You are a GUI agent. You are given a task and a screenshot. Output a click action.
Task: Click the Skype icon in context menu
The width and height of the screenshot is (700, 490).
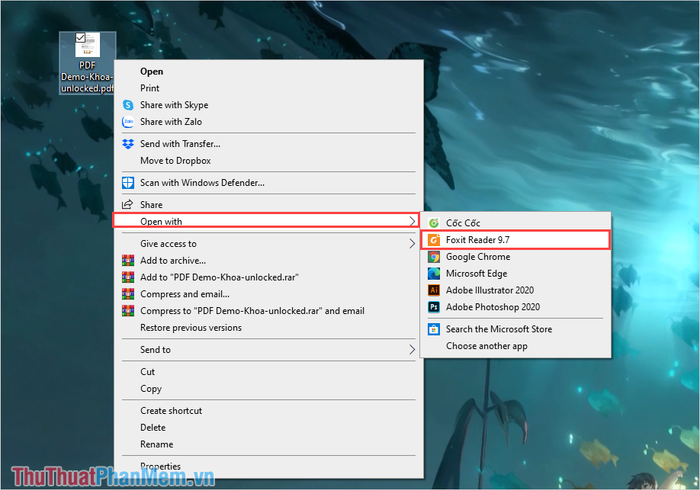pos(128,105)
